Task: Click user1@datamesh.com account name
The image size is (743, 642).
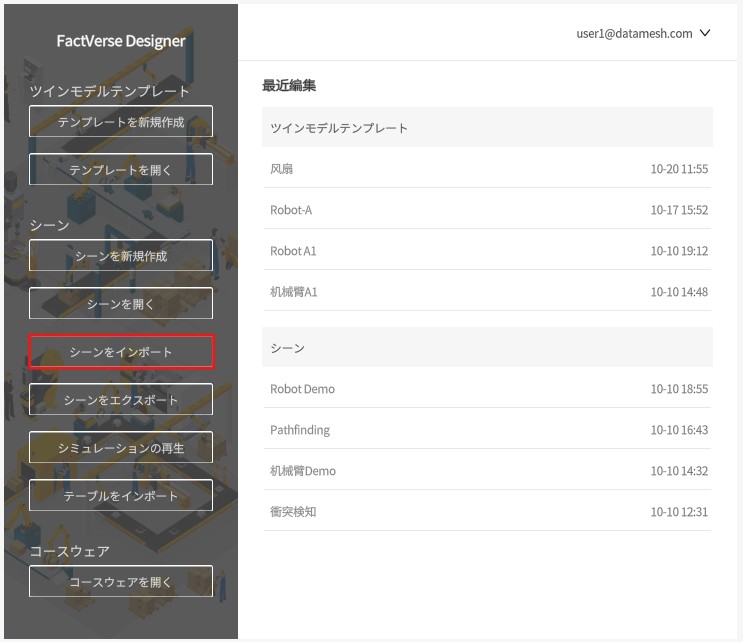Action: pos(634,33)
